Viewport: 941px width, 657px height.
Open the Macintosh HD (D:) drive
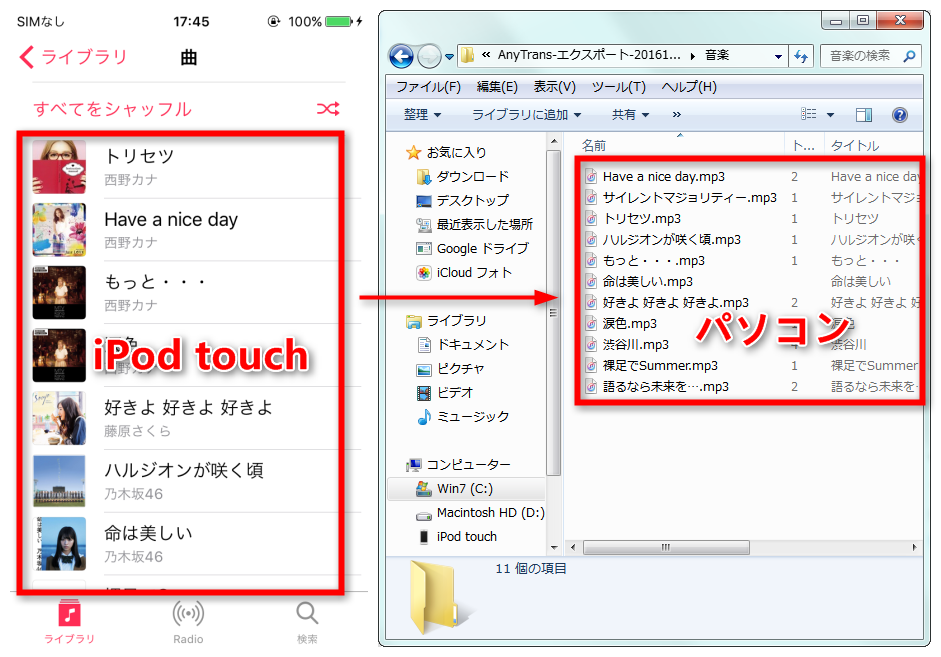point(480,513)
